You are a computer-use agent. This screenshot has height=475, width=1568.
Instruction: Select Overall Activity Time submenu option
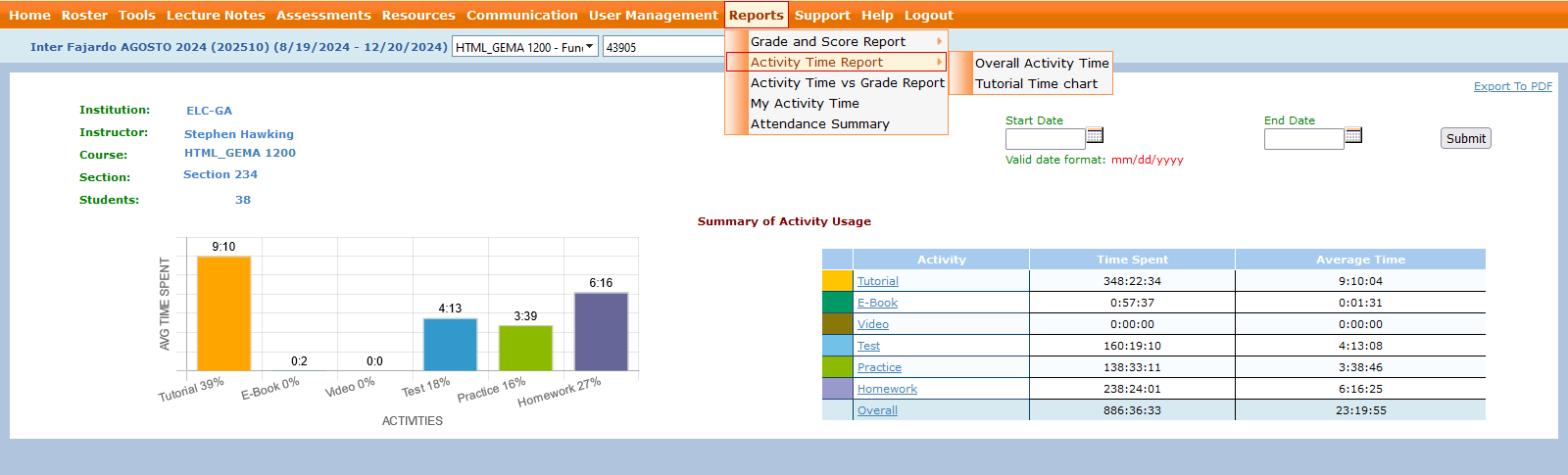pyautogui.click(x=1041, y=63)
